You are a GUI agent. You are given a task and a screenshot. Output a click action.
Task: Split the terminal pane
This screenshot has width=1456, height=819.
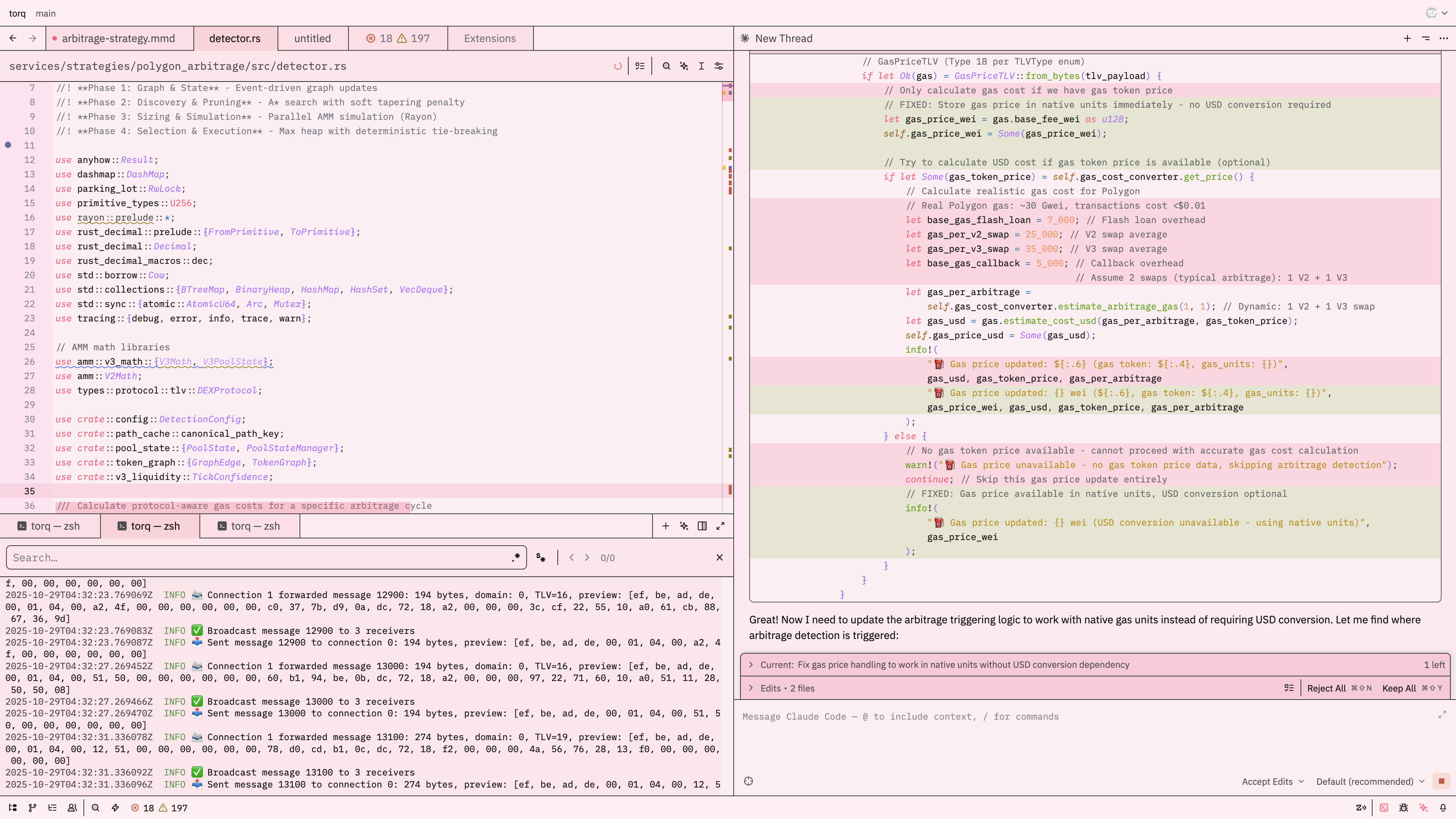pos(702,526)
